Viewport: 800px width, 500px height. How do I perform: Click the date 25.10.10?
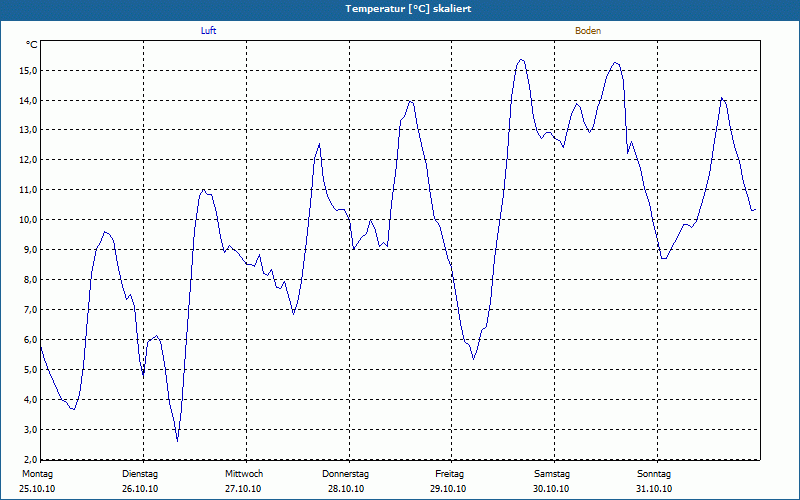(x=37, y=489)
